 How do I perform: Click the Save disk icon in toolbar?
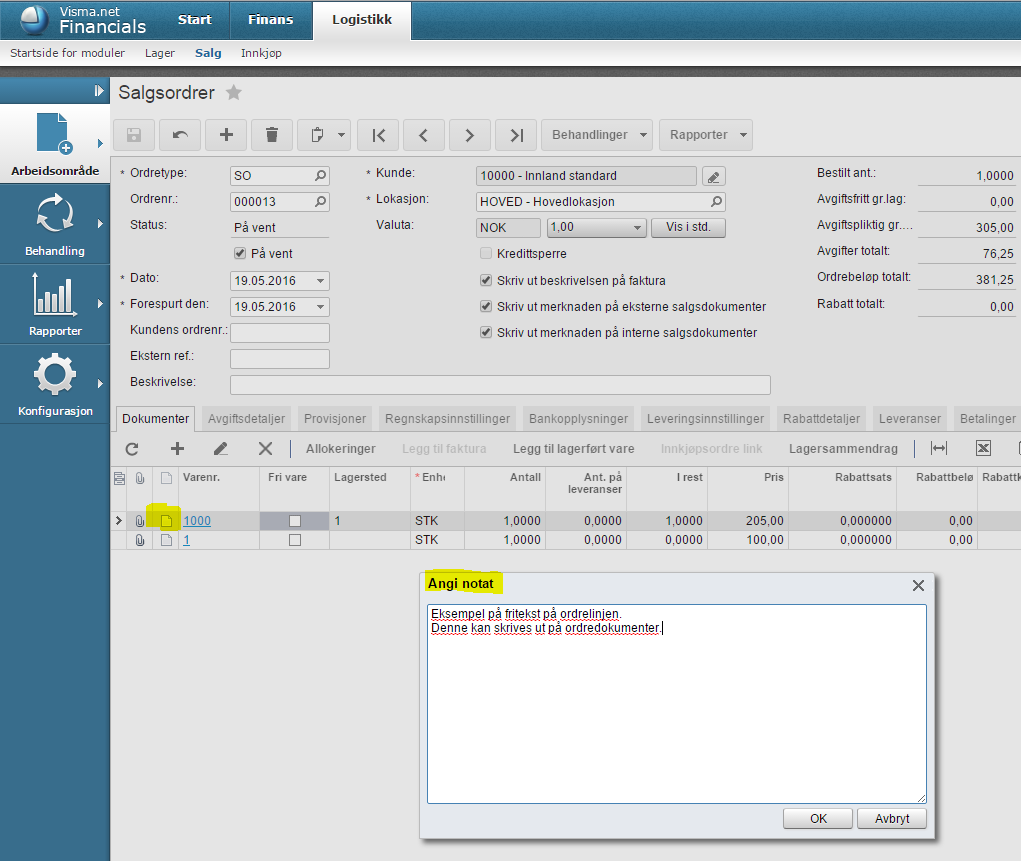[x=134, y=135]
